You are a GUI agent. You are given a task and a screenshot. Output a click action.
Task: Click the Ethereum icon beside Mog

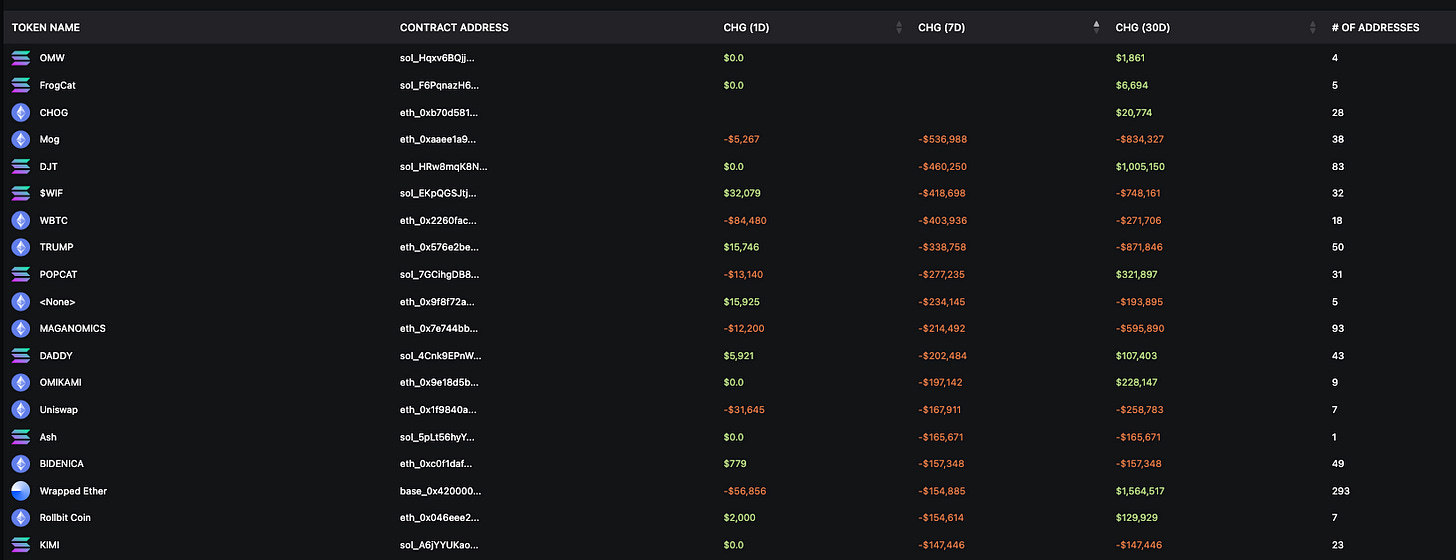coord(21,139)
